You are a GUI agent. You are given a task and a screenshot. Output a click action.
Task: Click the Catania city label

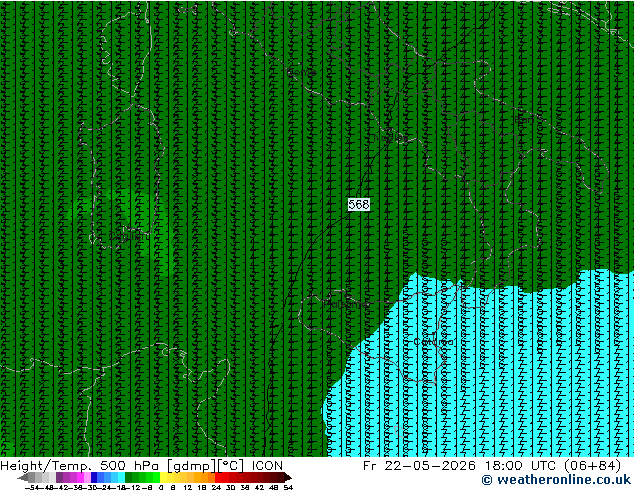pos(433,342)
